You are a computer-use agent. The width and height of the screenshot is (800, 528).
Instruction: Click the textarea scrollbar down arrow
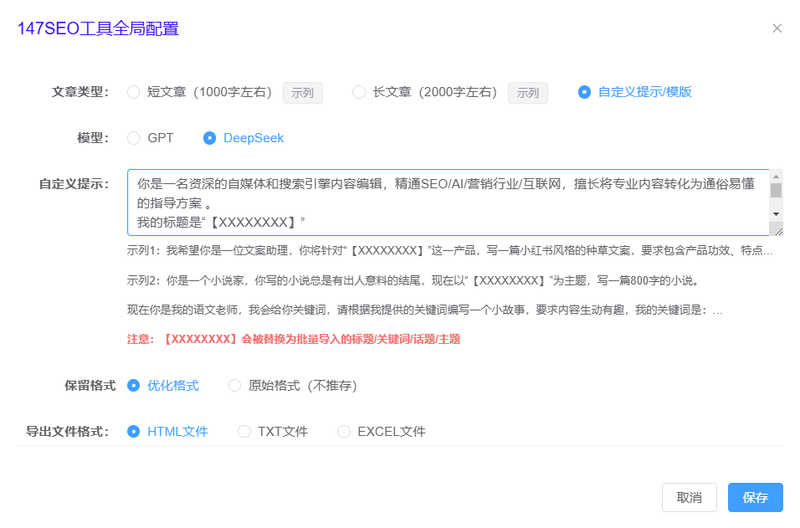[x=776, y=214]
